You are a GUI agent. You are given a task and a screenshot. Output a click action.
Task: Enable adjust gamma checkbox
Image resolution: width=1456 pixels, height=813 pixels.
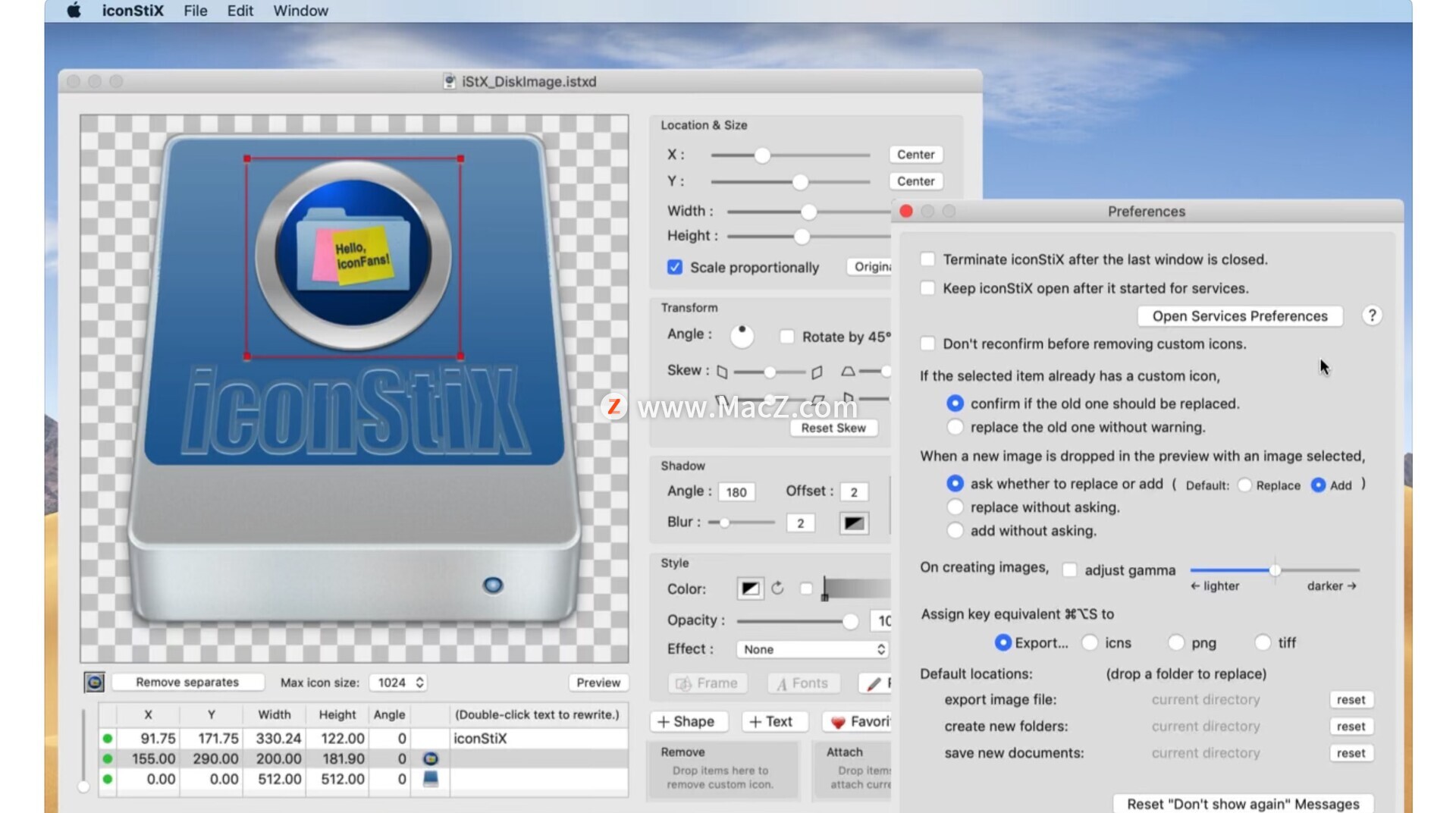tap(1069, 570)
